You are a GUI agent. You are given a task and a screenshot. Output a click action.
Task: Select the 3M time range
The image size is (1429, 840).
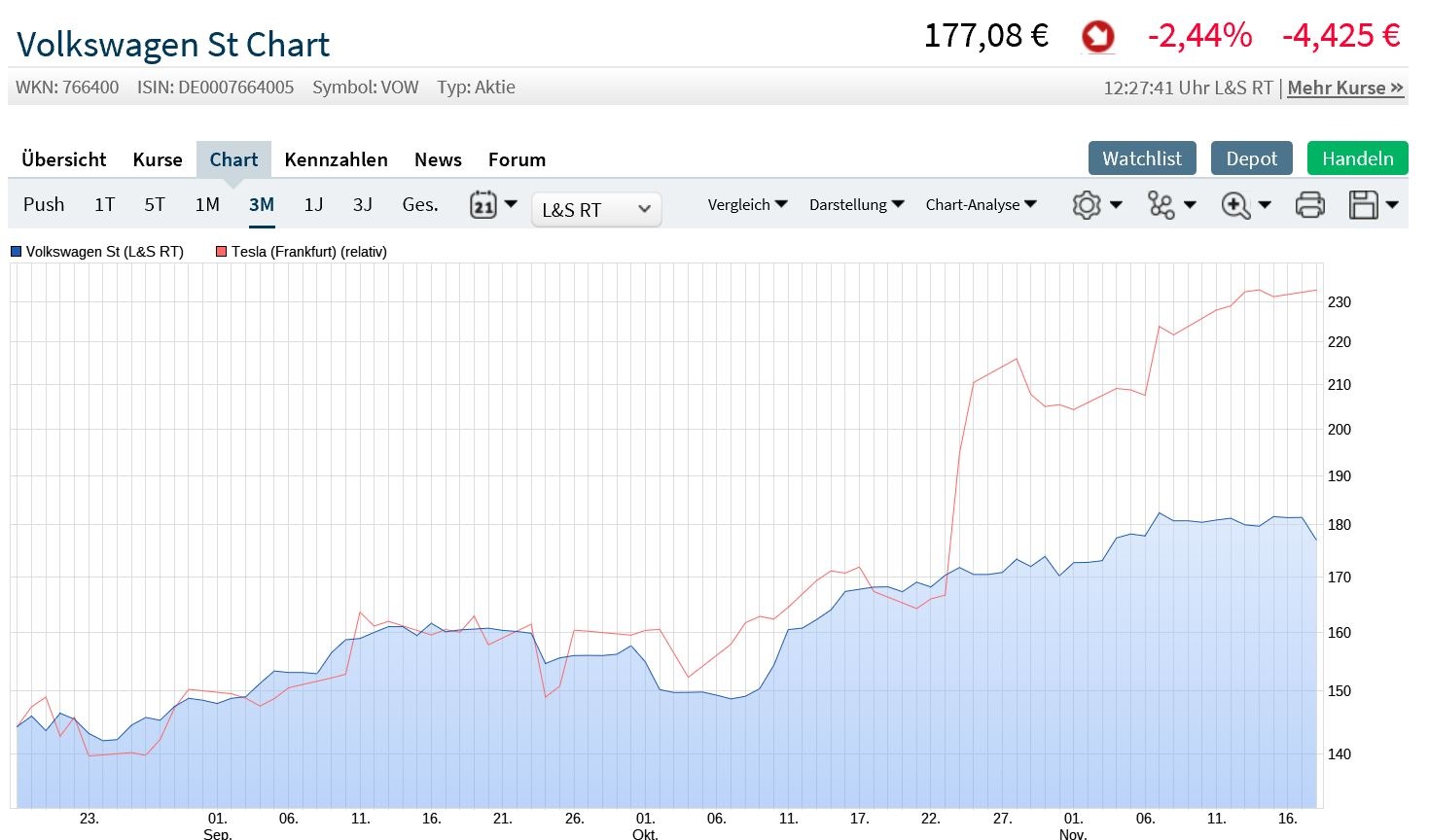click(x=262, y=204)
